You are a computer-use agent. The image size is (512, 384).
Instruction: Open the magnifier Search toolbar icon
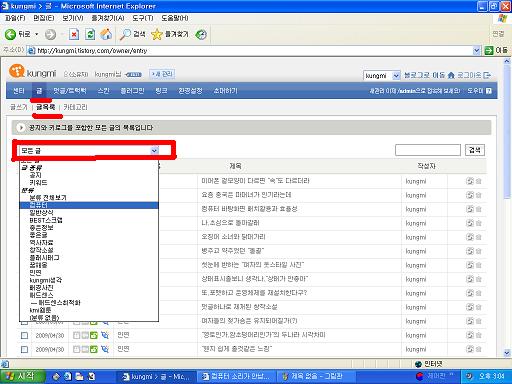click(125, 34)
